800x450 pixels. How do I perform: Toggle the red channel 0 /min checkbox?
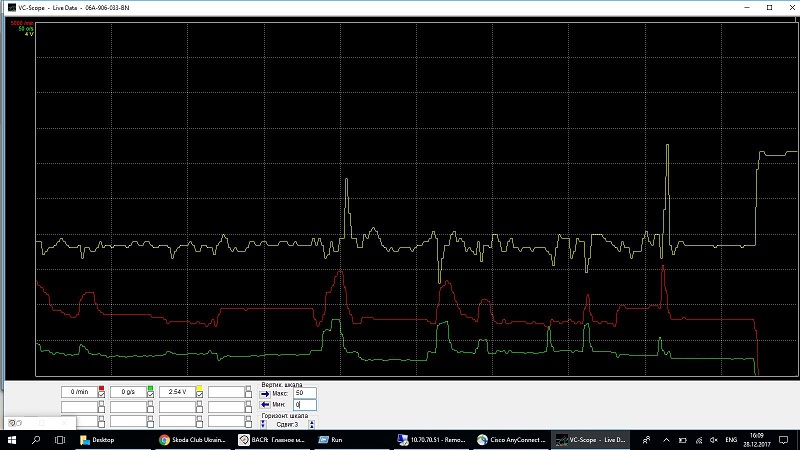[x=101, y=394]
